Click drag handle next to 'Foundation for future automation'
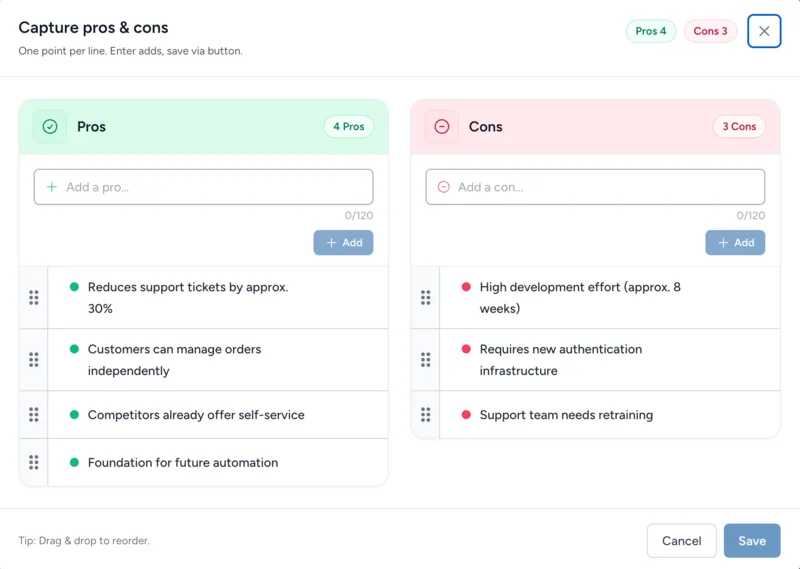This screenshot has height=569, width=800. coord(34,463)
